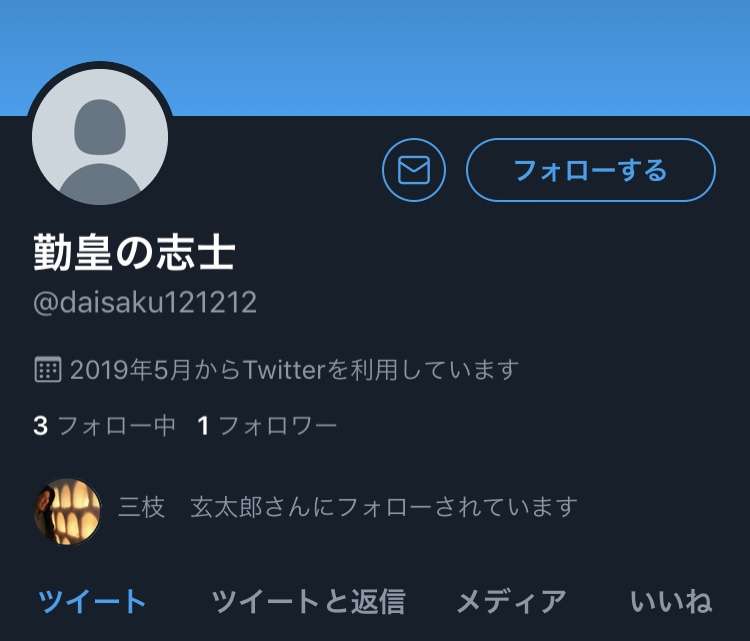Viewport: 750px width, 641px height.
Task: Open the default profile avatar picture
Action: pyautogui.click(x=100, y=136)
